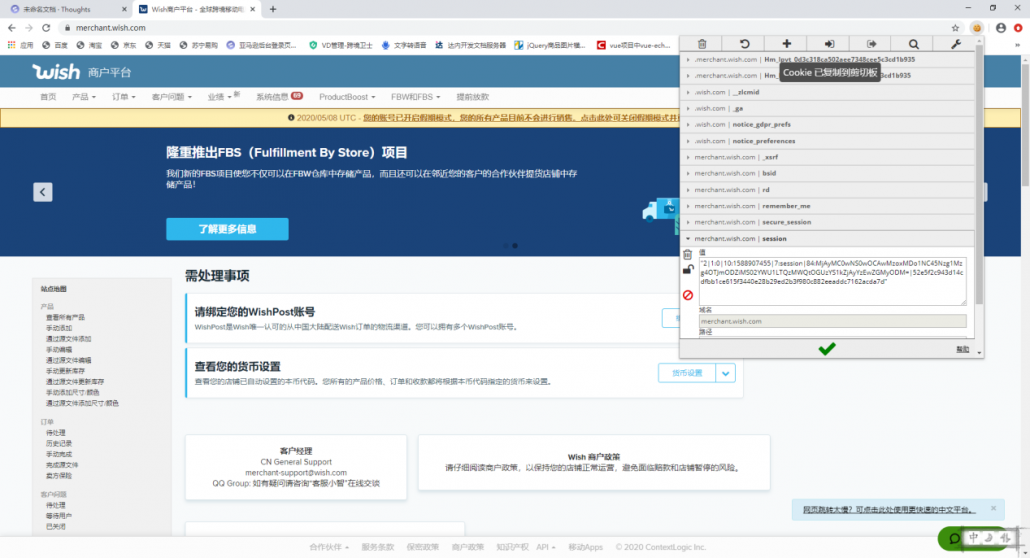Switch to the Thoughts browser tab

[66, 9]
